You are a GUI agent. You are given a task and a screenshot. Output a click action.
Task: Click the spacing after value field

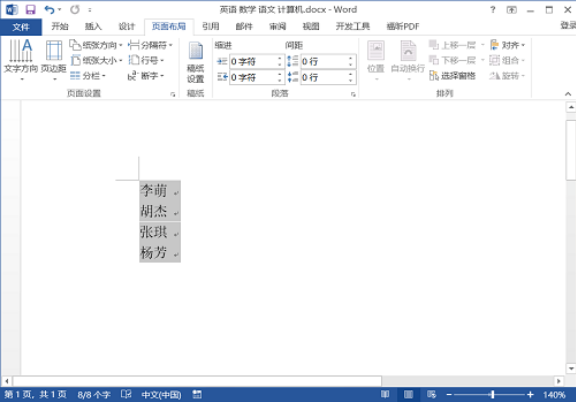click(x=324, y=77)
